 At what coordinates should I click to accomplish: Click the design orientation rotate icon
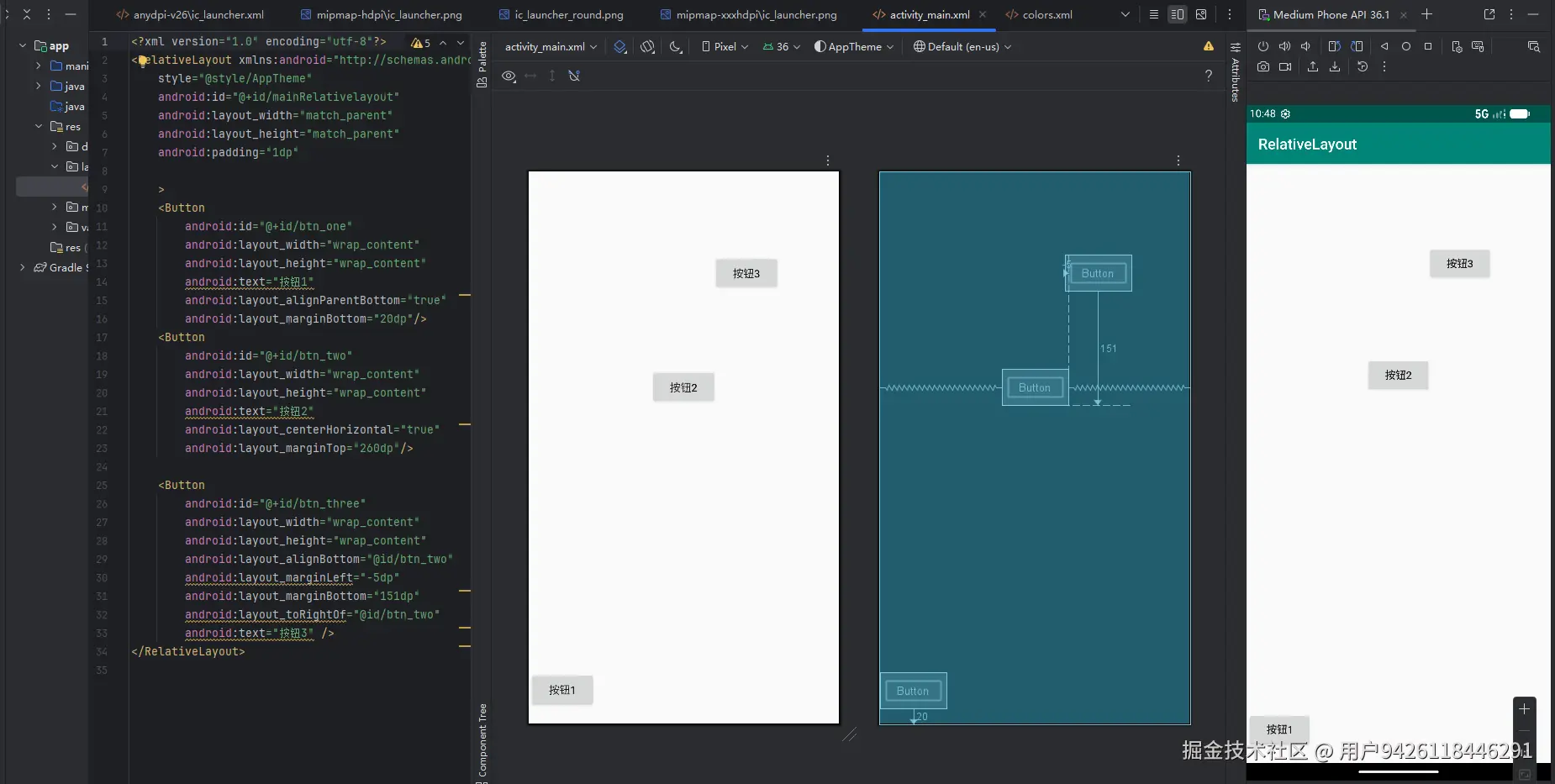[647, 47]
